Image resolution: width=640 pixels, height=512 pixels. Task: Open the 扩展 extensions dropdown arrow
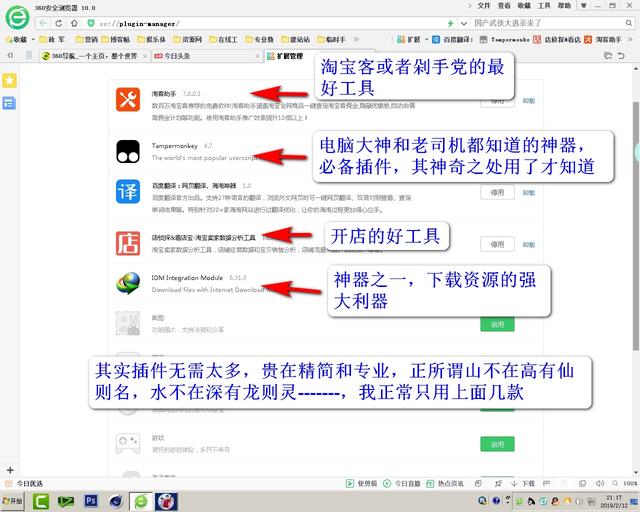(426, 39)
